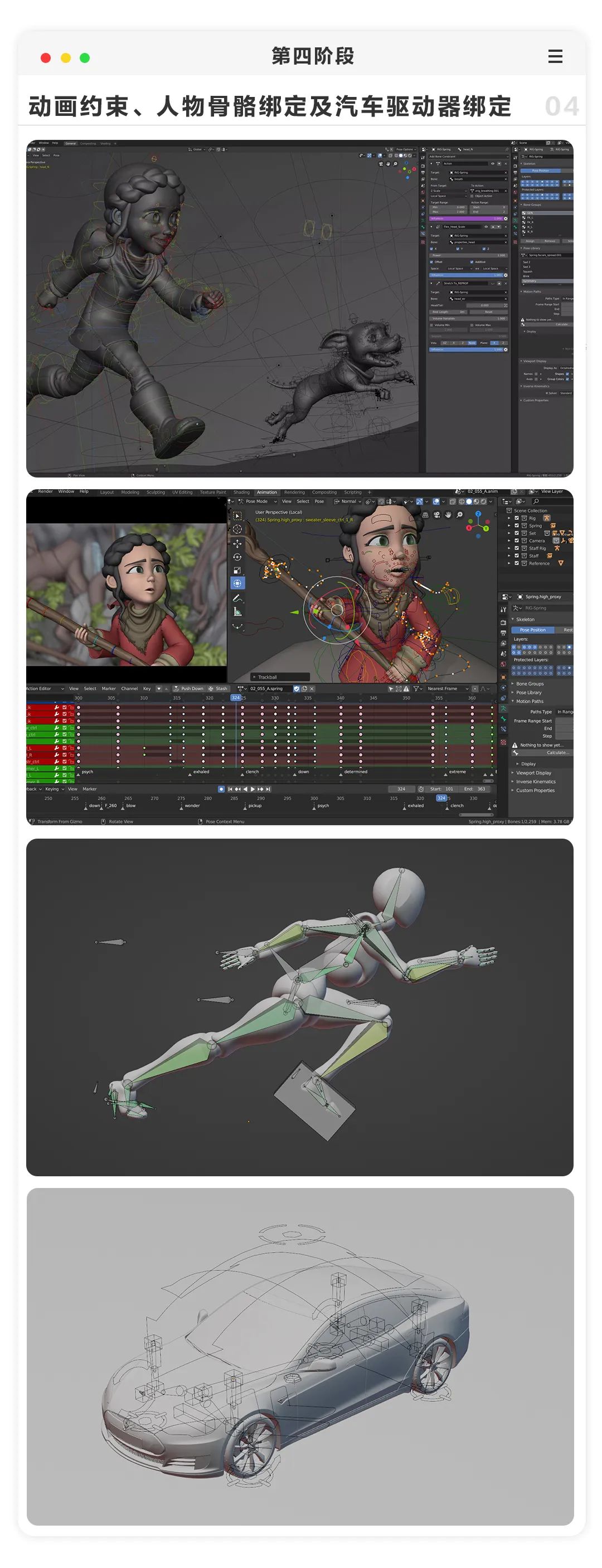Image resolution: width=602 pixels, height=1568 pixels.
Task: Open the Render menu
Action: (45, 491)
